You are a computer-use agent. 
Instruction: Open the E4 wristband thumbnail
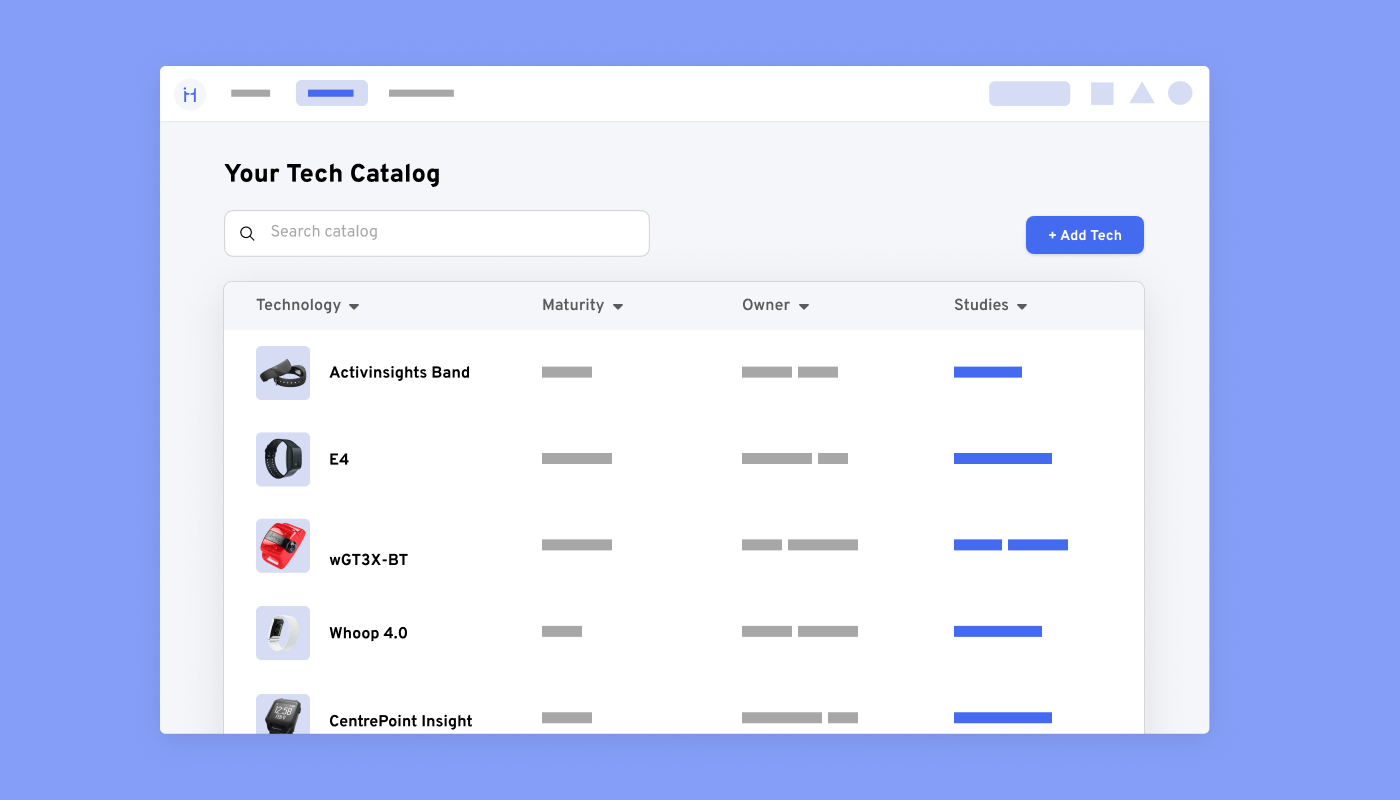(283, 459)
